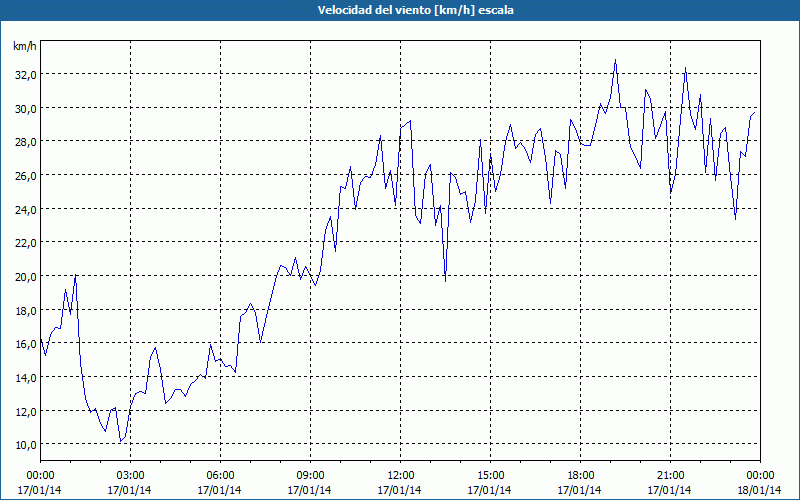Click the 17/01/14 date under 03:00
Viewport: 800px width, 500px height.
[x=129, y=490]
